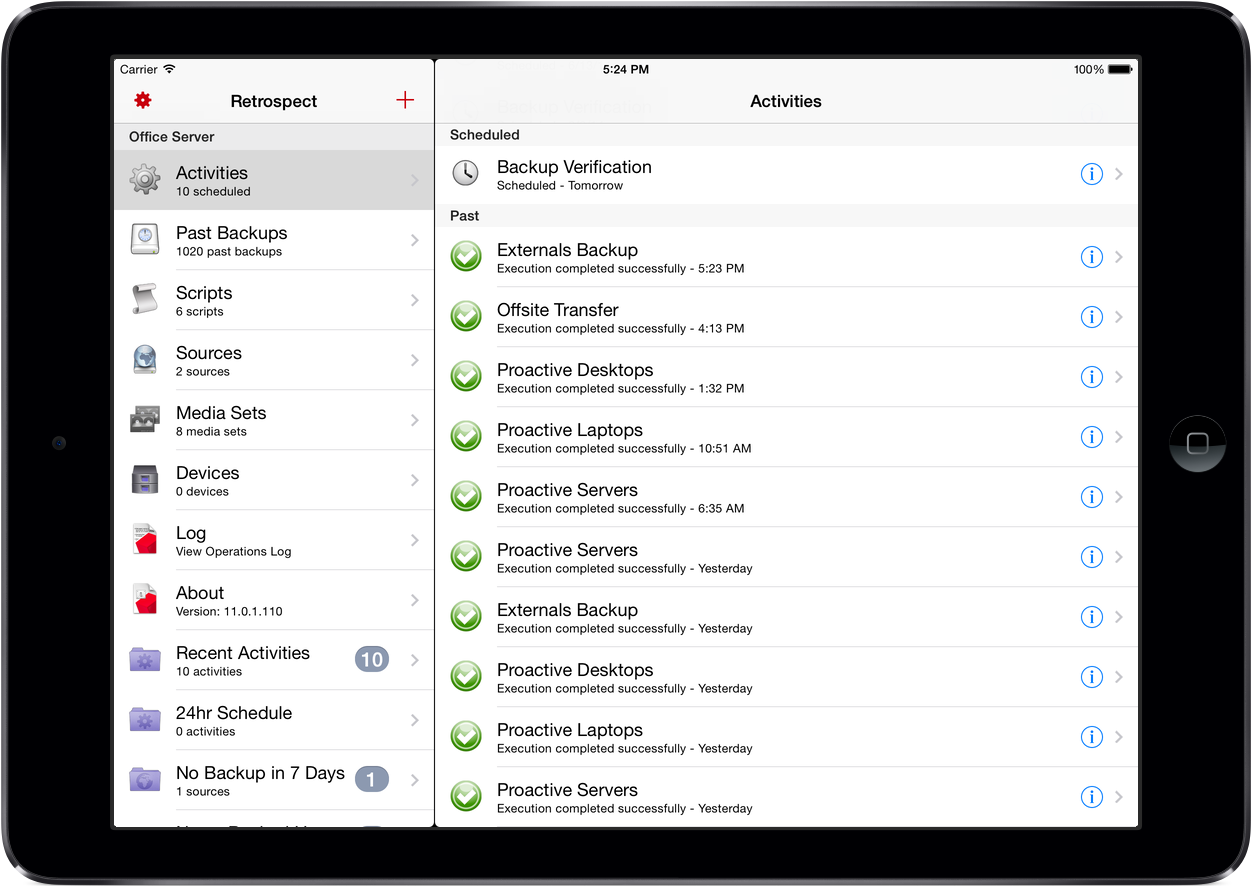Open info for Externals Backup Yesterday
Image resolution: width=1252 pixels, height=886 pixels.
(1091, 617)
